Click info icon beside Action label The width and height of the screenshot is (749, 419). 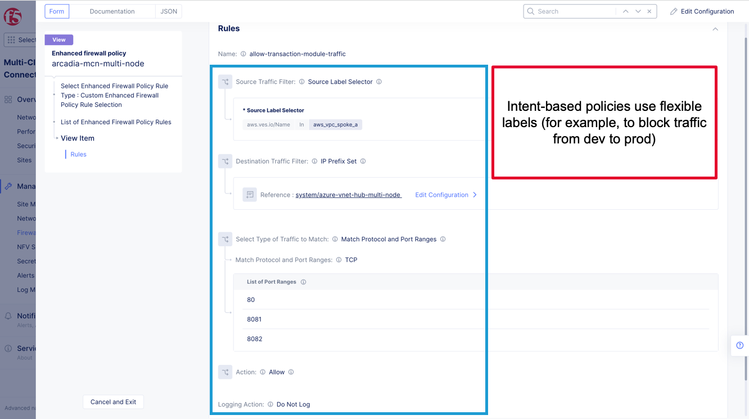click(262, 372)
